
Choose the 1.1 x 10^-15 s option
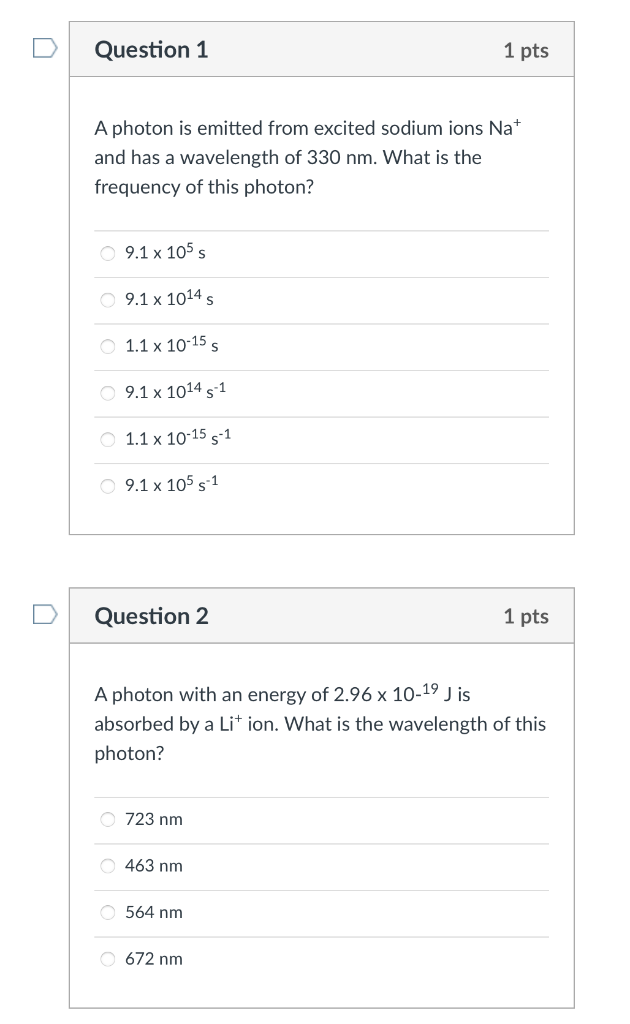point(108,346)
